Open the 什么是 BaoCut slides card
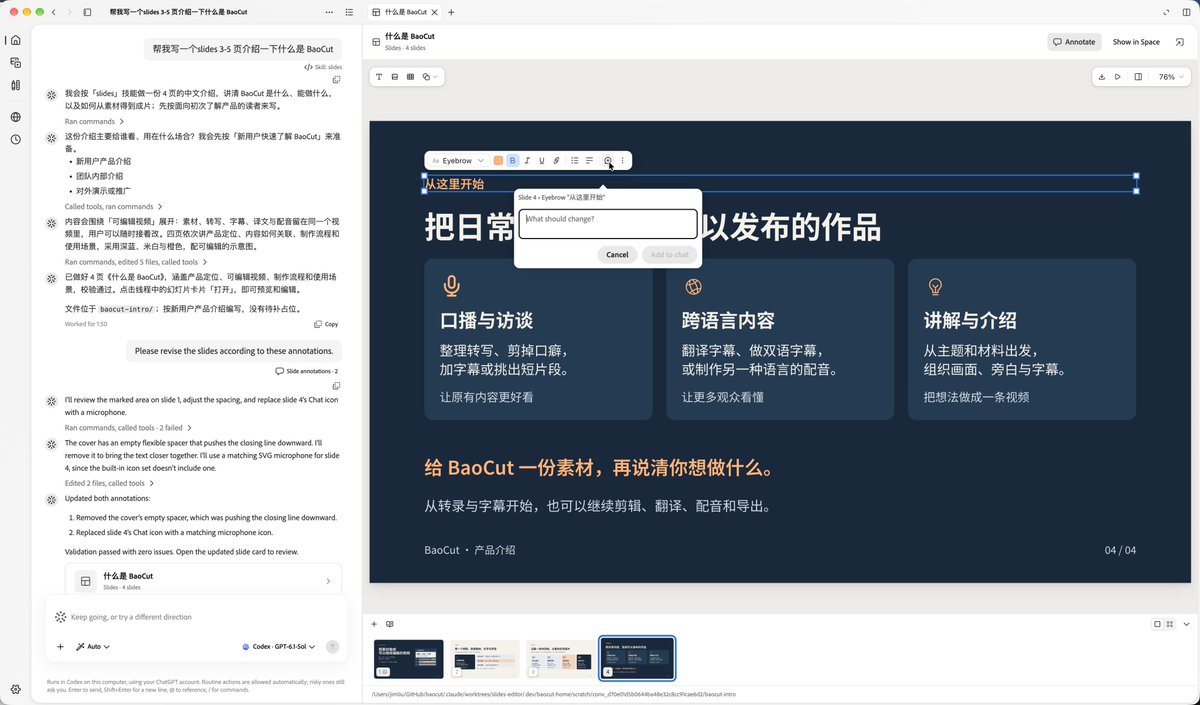Screen dimensions: 1200x705 [x=205, y=581]
